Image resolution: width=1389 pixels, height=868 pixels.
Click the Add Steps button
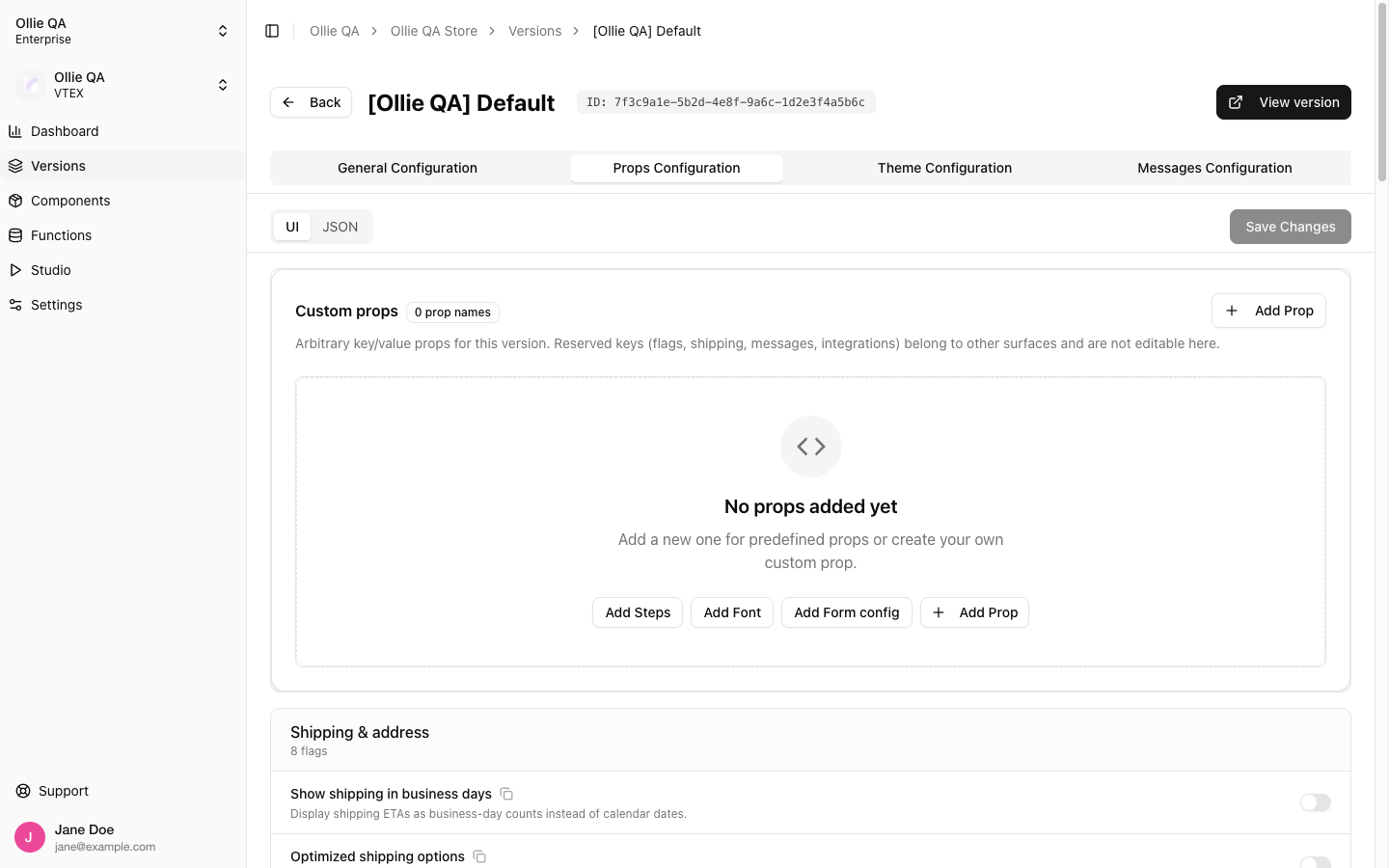638,612
